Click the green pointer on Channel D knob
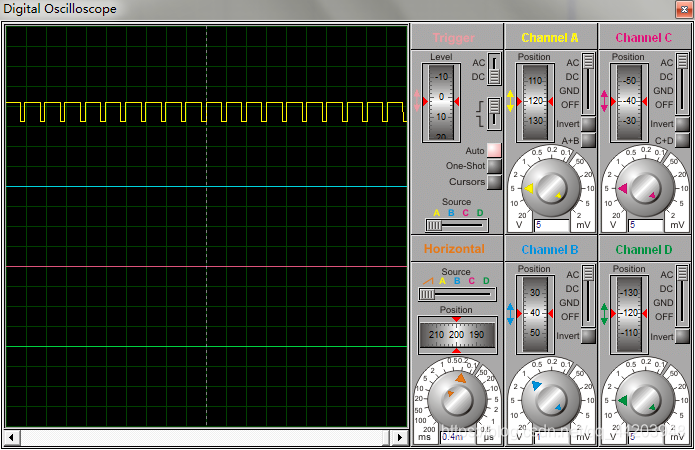The width and height of the screenshot is (695, 450). [x=623, y=401]
